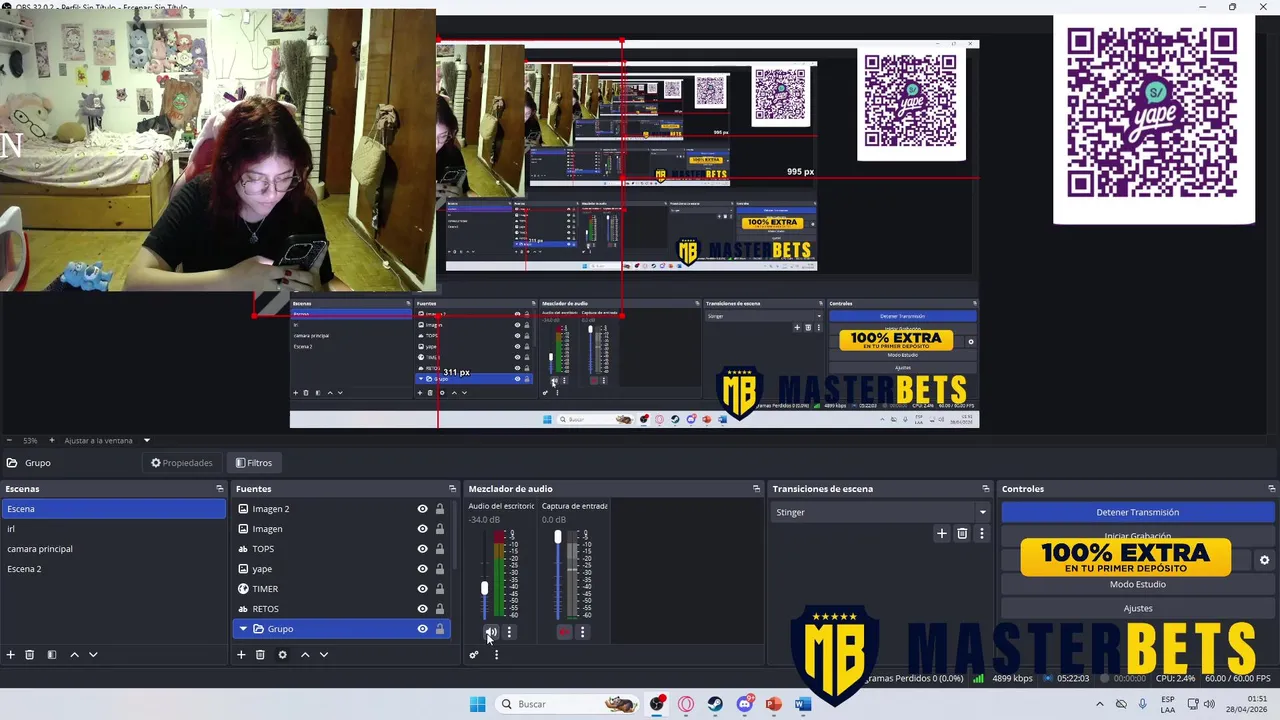
Task: Move the selected scene down
Action: [93, 655]
